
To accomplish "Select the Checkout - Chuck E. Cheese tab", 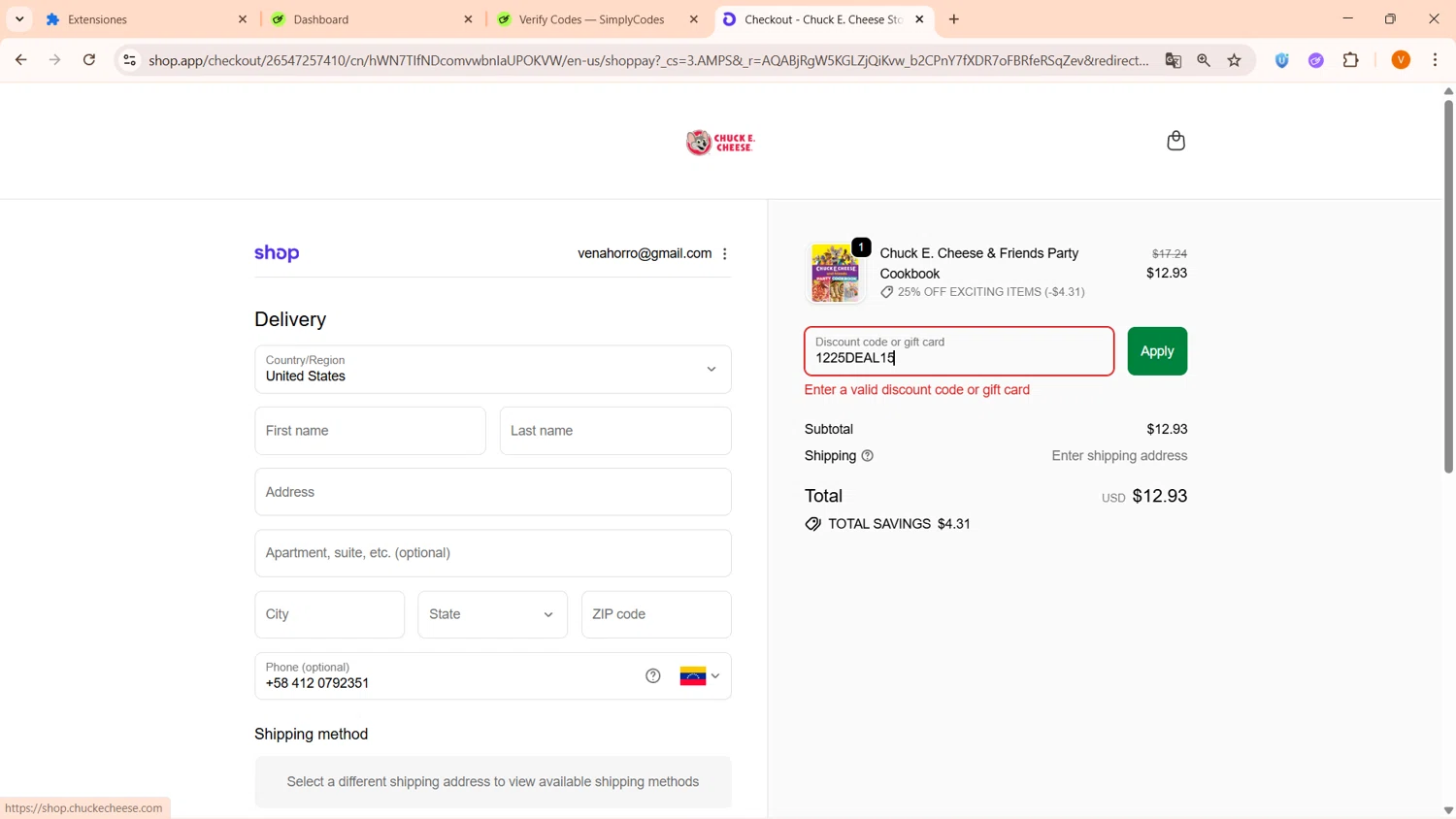I will tap(823, 19).
